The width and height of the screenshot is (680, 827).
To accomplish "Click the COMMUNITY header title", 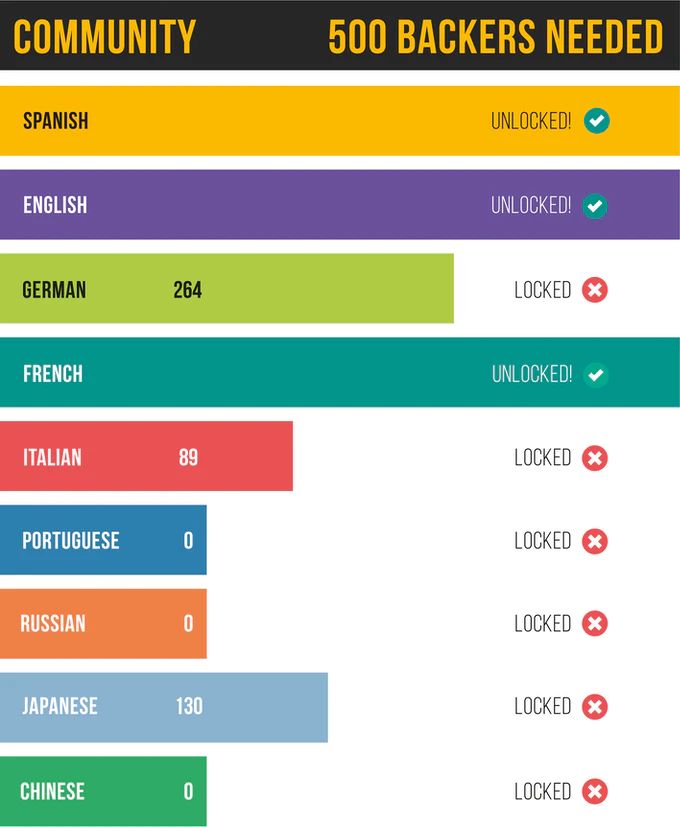I will pyautogui.click(x=104, y=36).
